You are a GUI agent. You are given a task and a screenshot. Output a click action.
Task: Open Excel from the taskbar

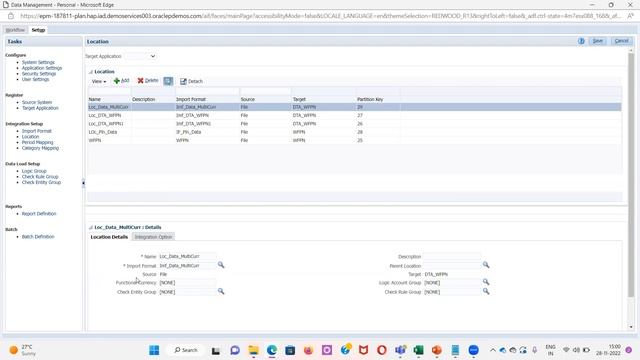pyautogui.click(x=418, y=350)
